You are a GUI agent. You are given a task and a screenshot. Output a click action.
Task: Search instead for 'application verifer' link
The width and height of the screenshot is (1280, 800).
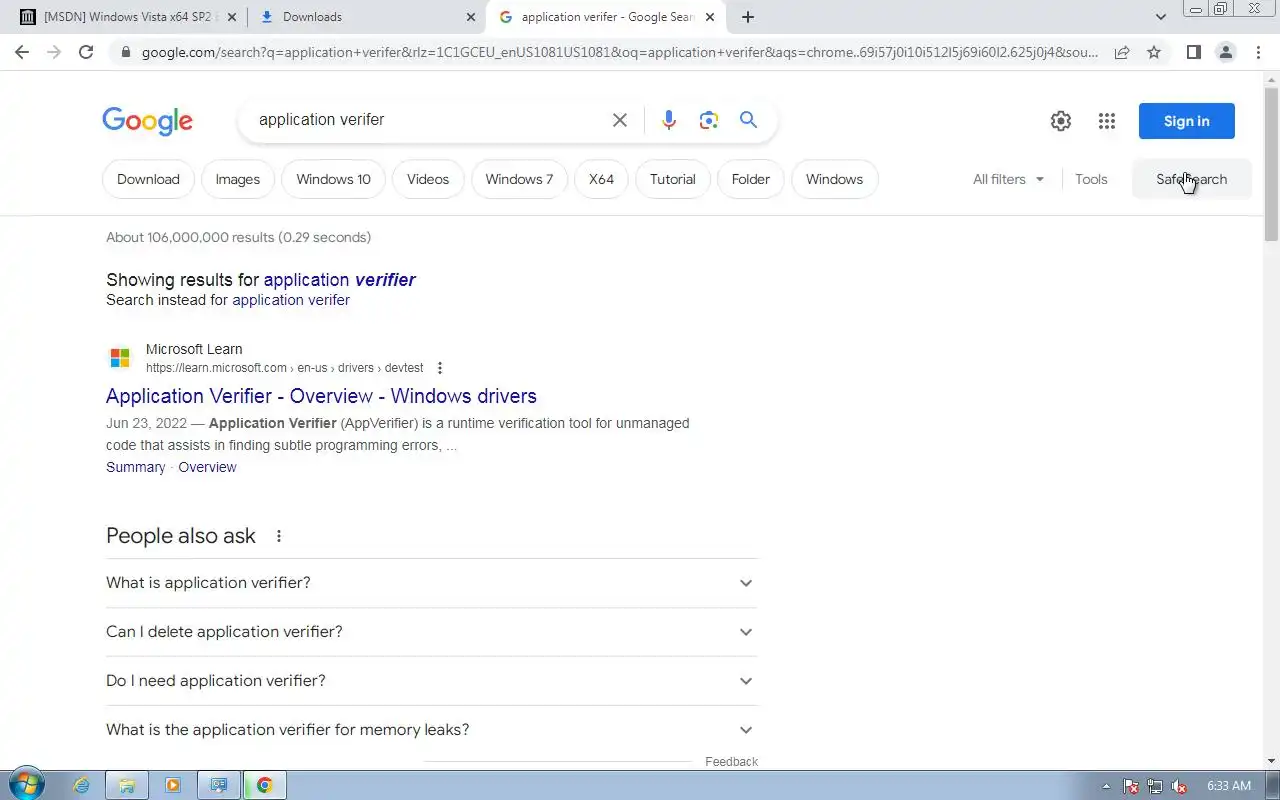(291, 300)
